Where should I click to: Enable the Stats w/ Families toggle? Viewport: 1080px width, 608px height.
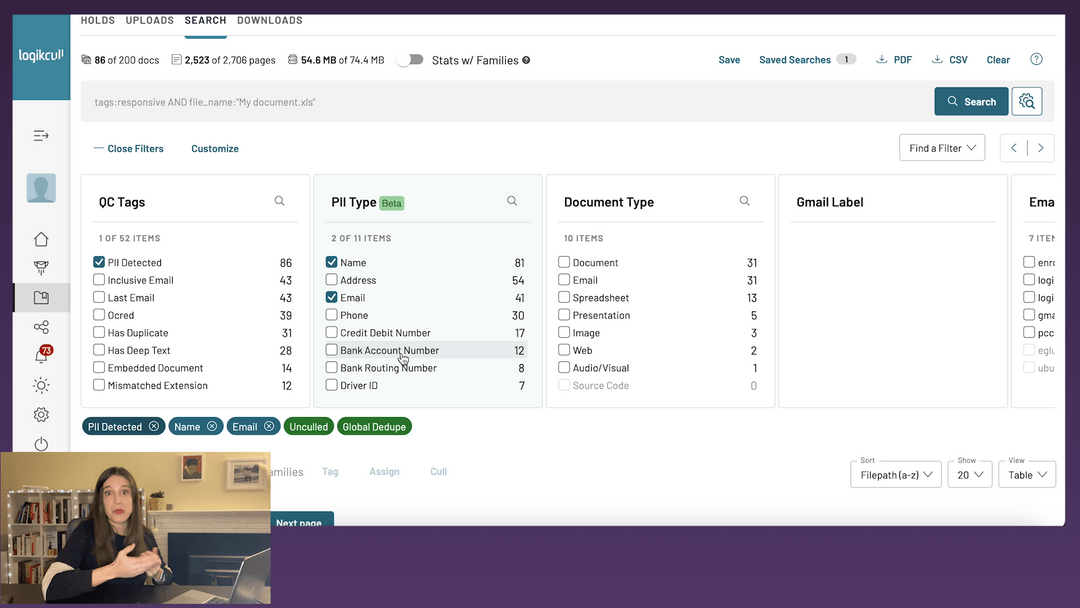(x=410, y=59)
